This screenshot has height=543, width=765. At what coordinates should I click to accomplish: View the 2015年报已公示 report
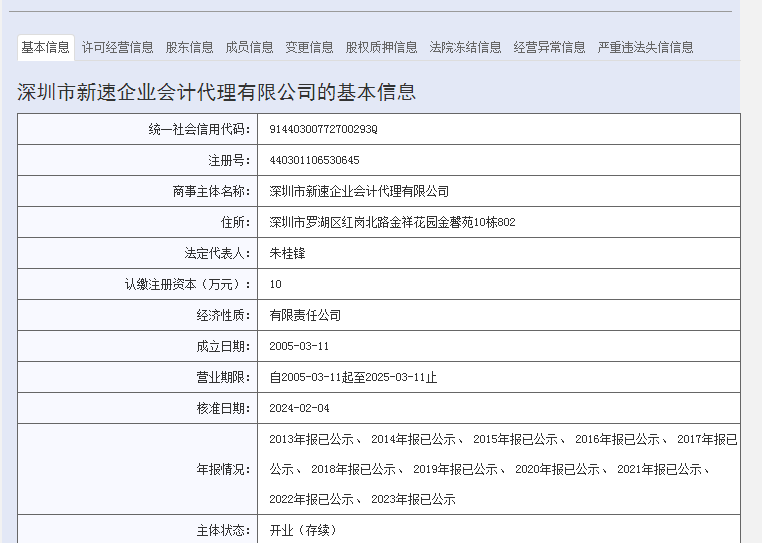(515, 439)
